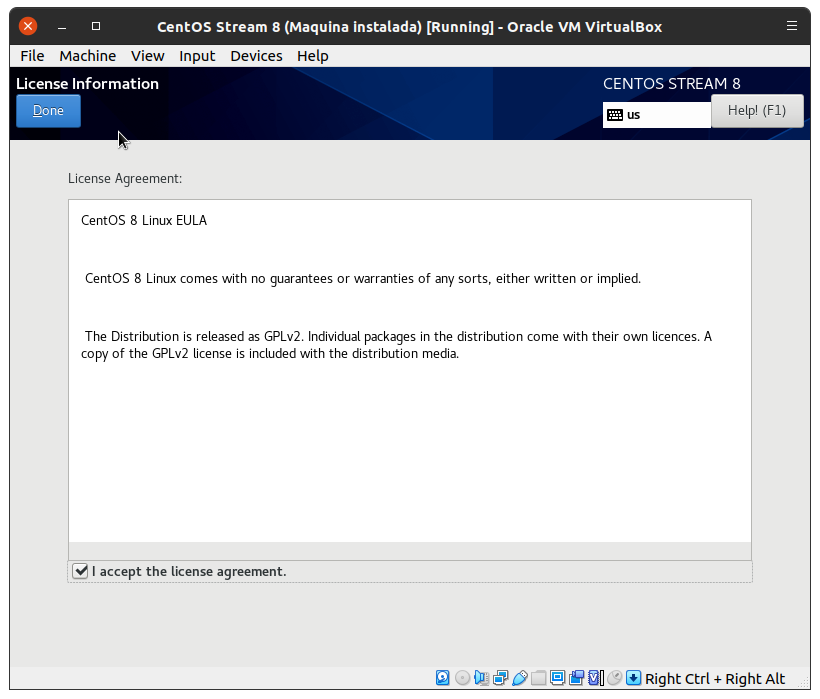
Task: Toggle the mouse integration status icon
Action: coord(615,678)
